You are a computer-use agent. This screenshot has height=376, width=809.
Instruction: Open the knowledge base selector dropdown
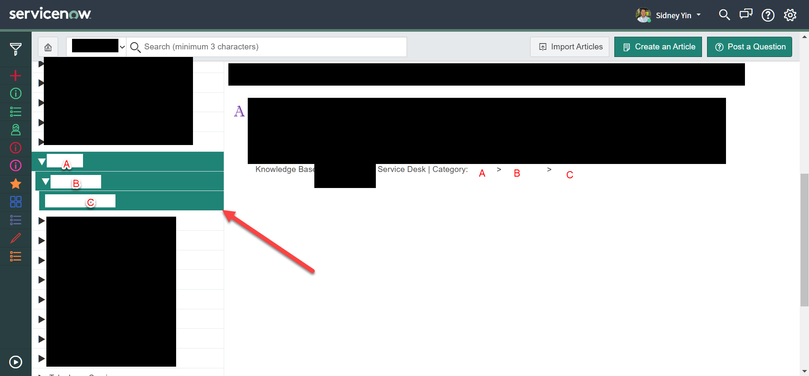point(96,46)
